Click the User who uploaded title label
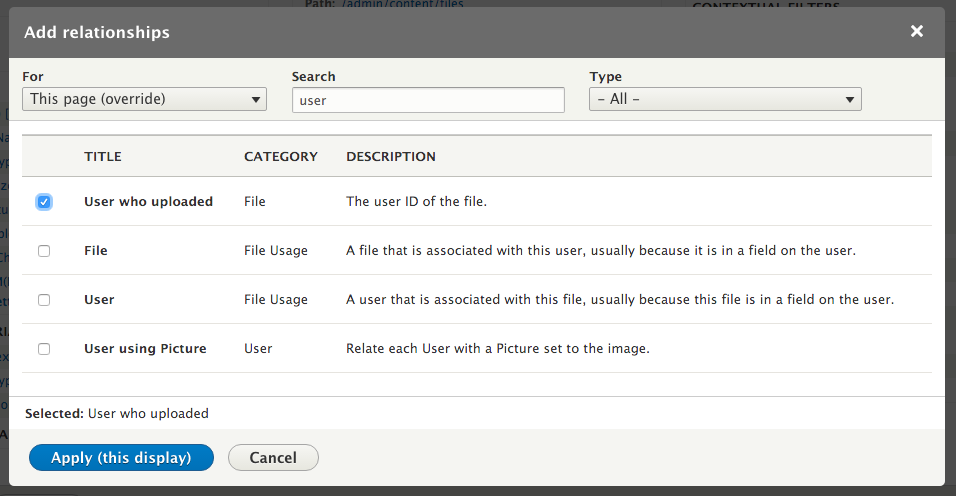Screen dimensions: 956x496 [148, 202]
